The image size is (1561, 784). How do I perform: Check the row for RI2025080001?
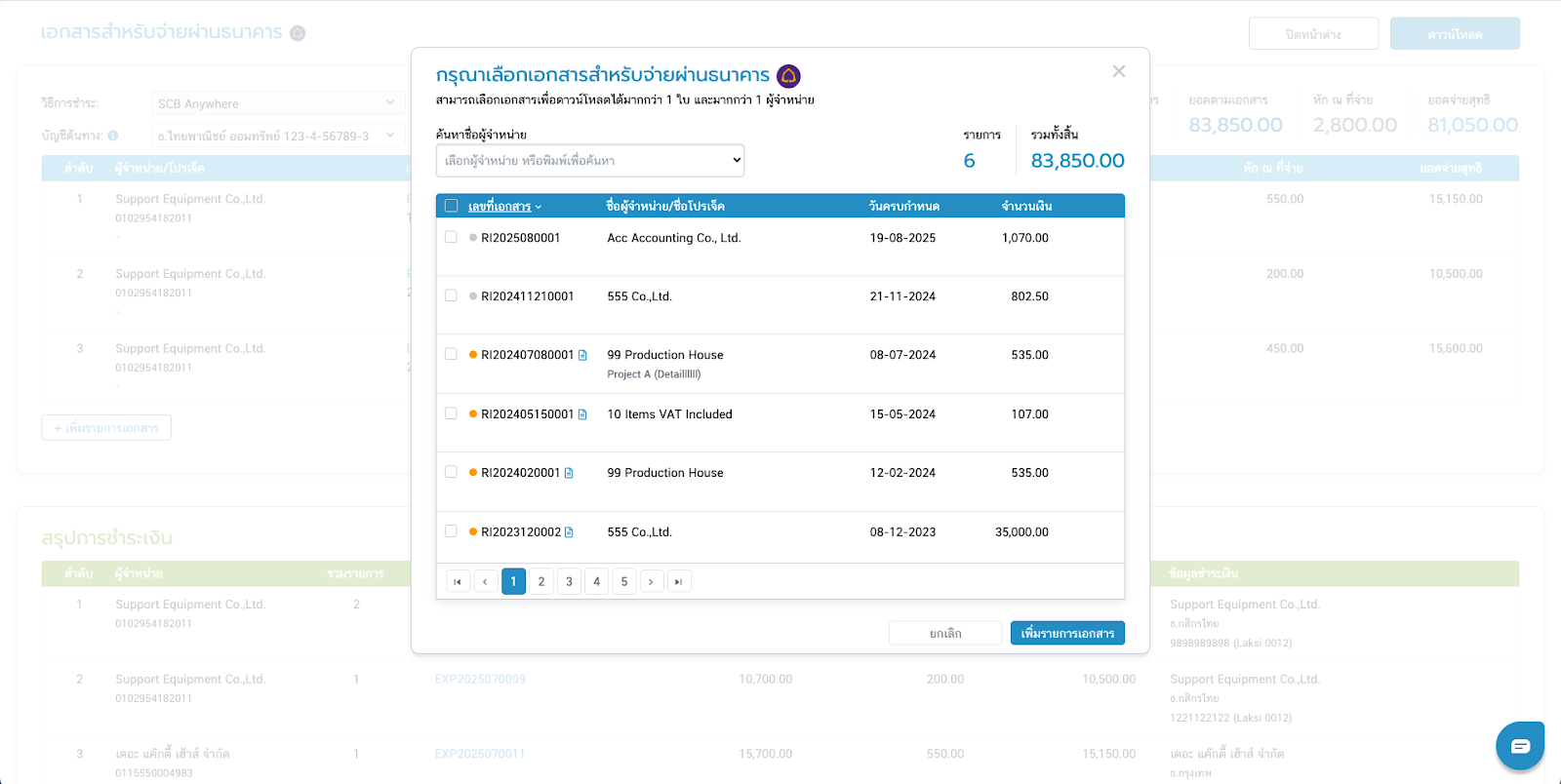pyautogui.click(x=451, y=237)
